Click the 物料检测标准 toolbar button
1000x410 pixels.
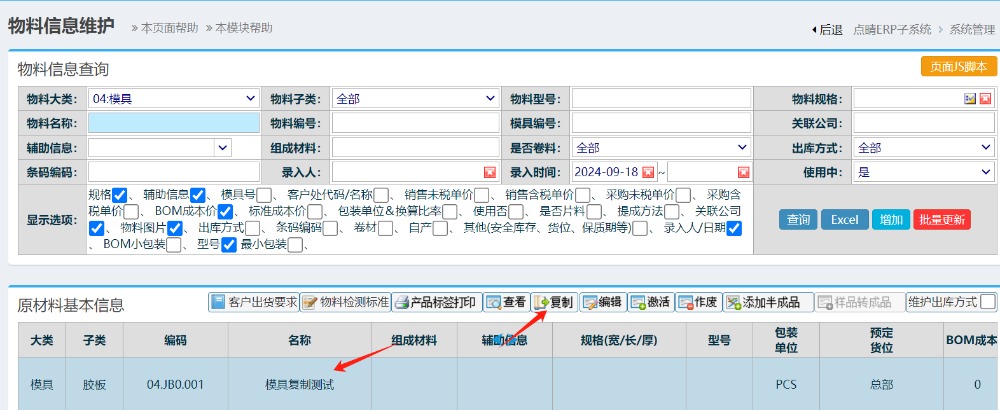point(344,302)
